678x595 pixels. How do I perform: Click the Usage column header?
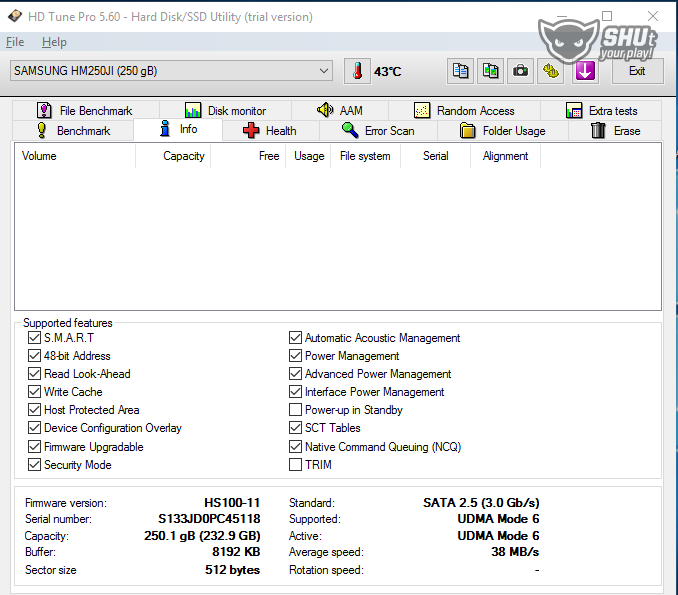(308, 156)
